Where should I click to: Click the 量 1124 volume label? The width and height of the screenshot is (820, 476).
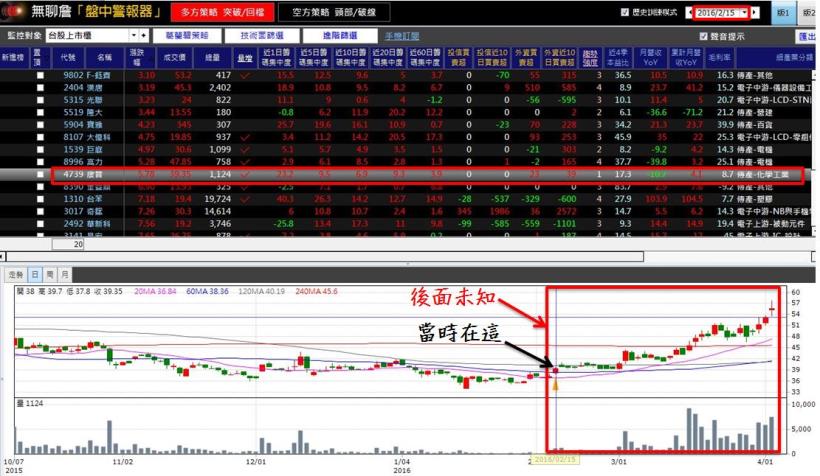(x=30, y=403)
